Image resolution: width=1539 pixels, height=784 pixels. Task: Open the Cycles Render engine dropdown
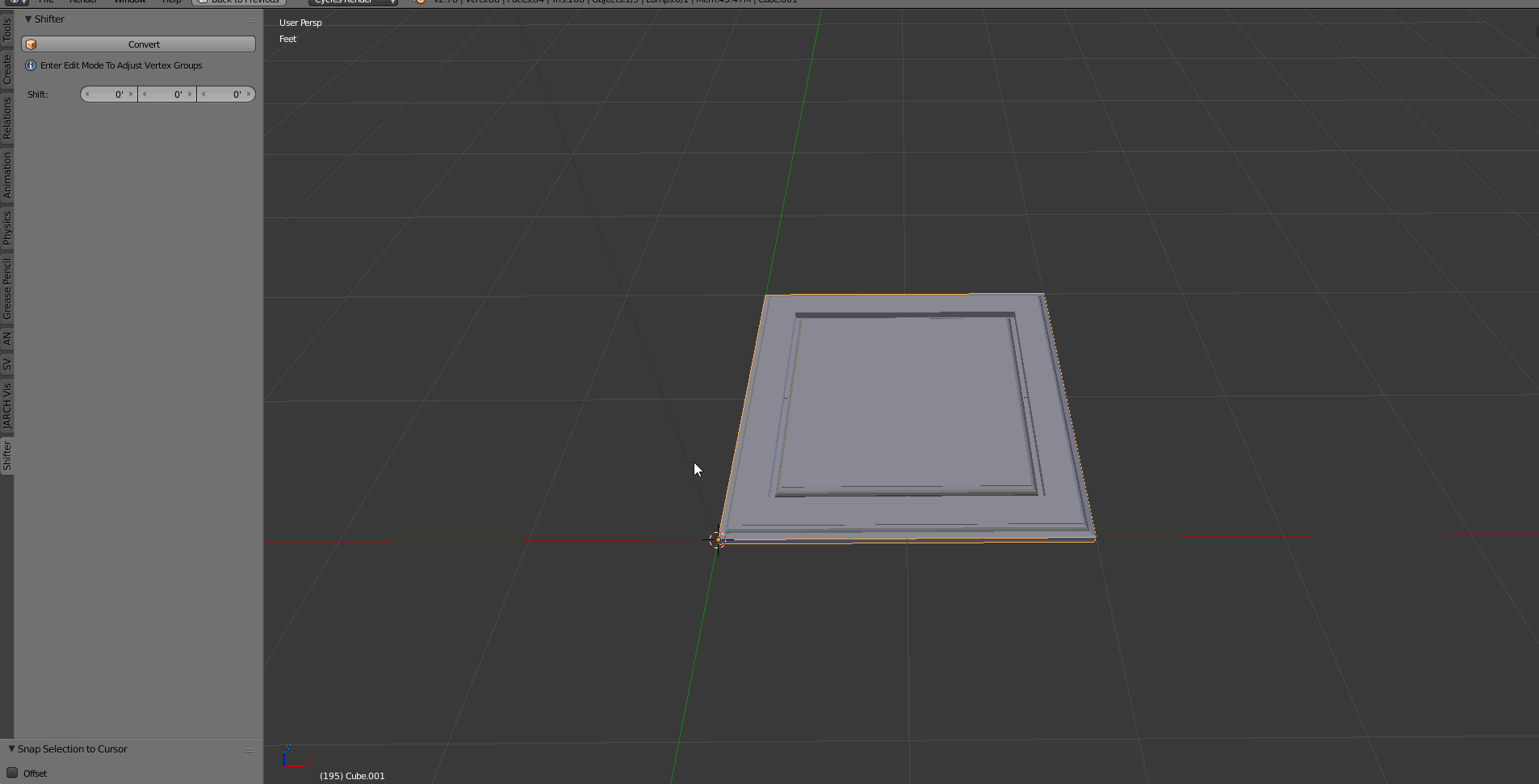353,2
